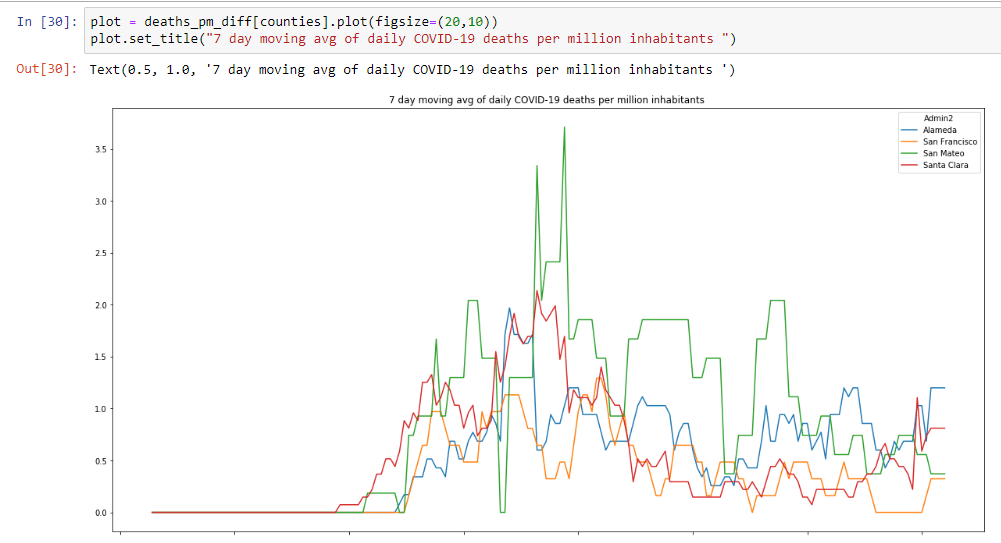Click the red title string in the code
Viewport: 1001px width, 543px height.
[x=465, y=39]
